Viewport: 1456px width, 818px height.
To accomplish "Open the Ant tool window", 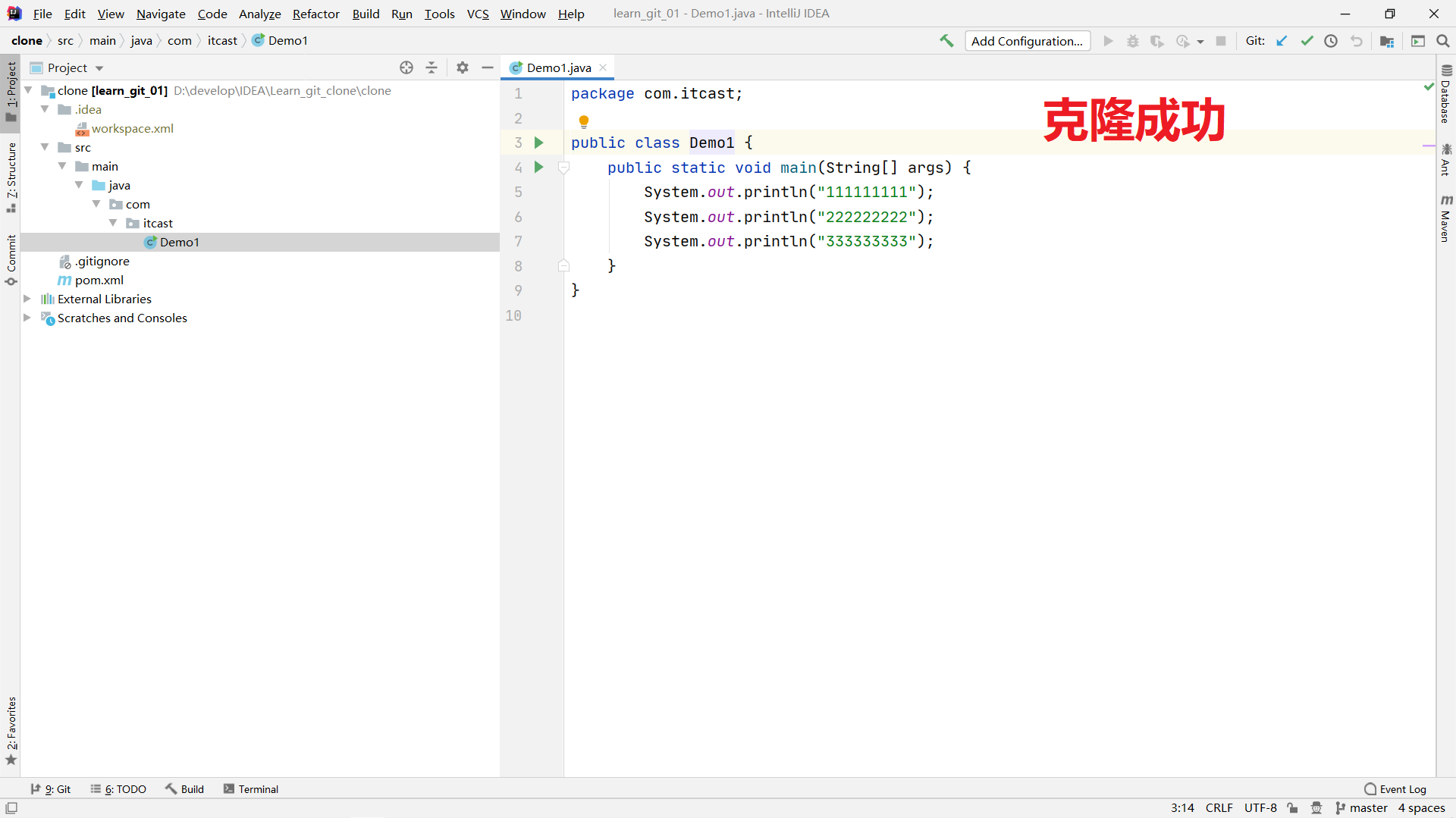I will point(1446,159).
